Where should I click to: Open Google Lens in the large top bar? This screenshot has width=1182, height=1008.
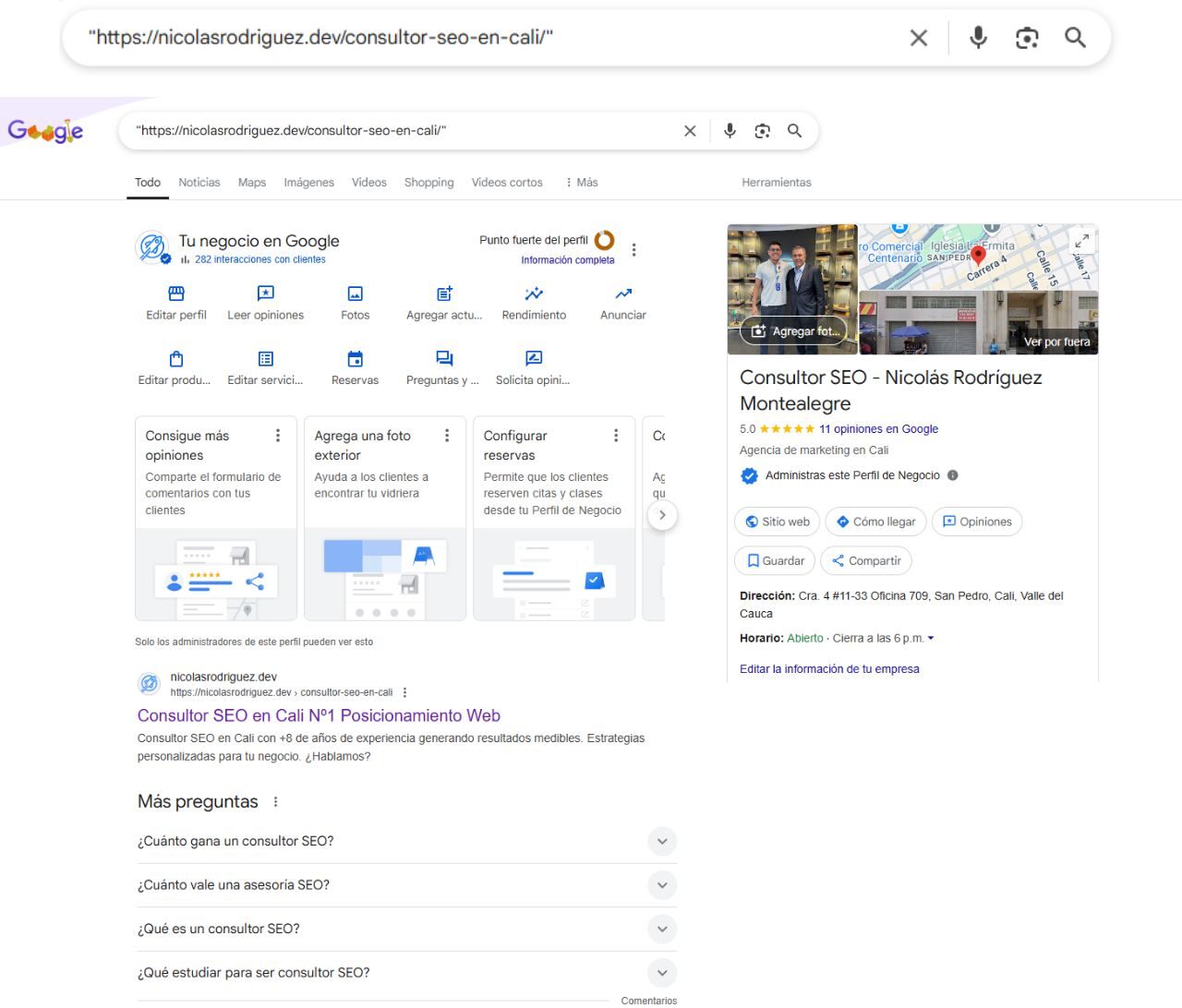tap(1027, 38)
